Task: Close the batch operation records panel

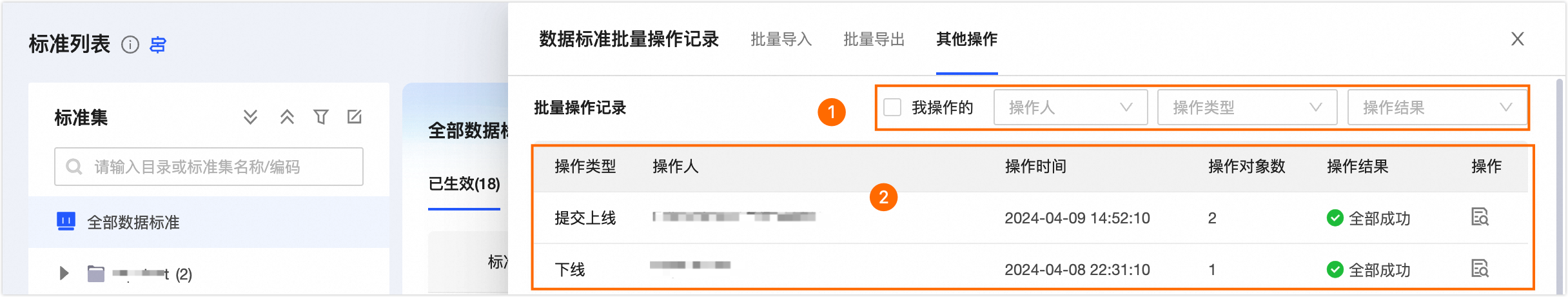Action: coord(1518,39)
